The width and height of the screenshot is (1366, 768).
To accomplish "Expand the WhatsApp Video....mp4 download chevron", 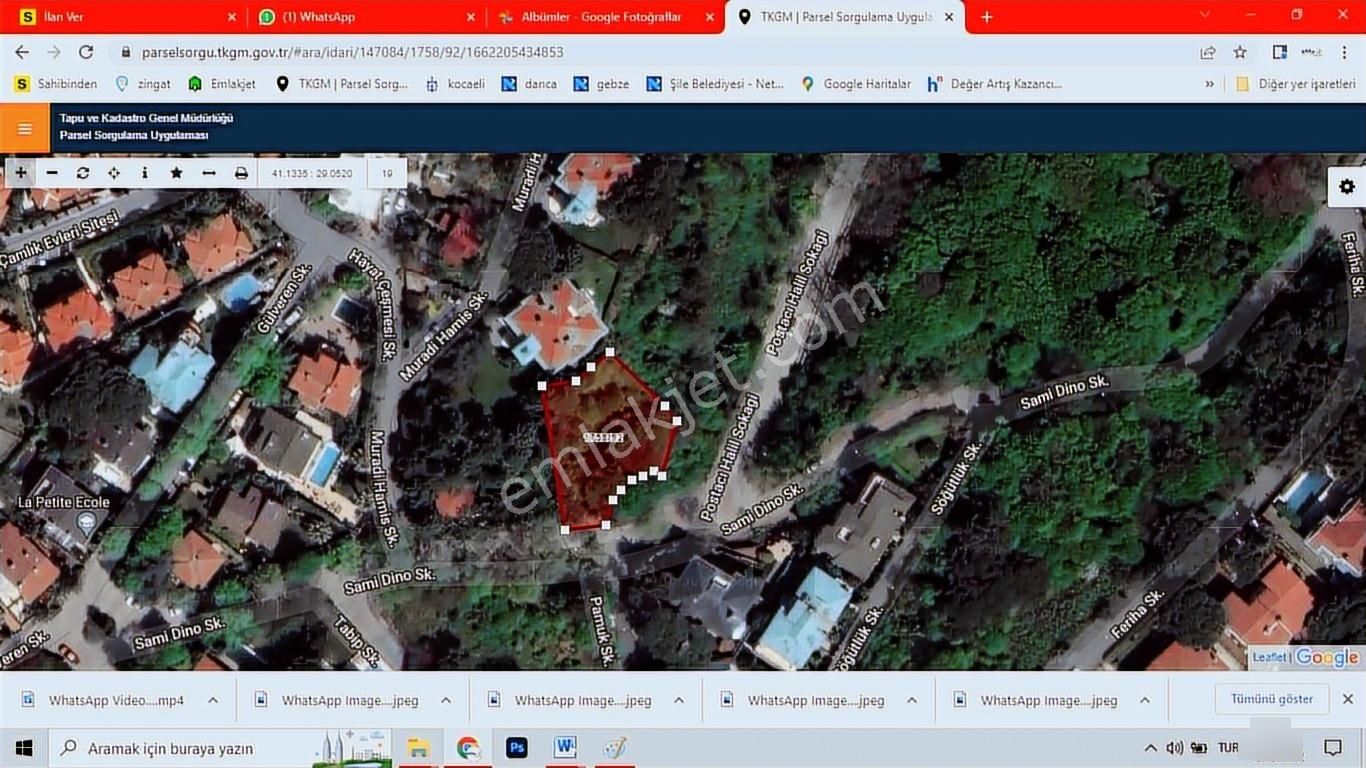I will [210, 700].
